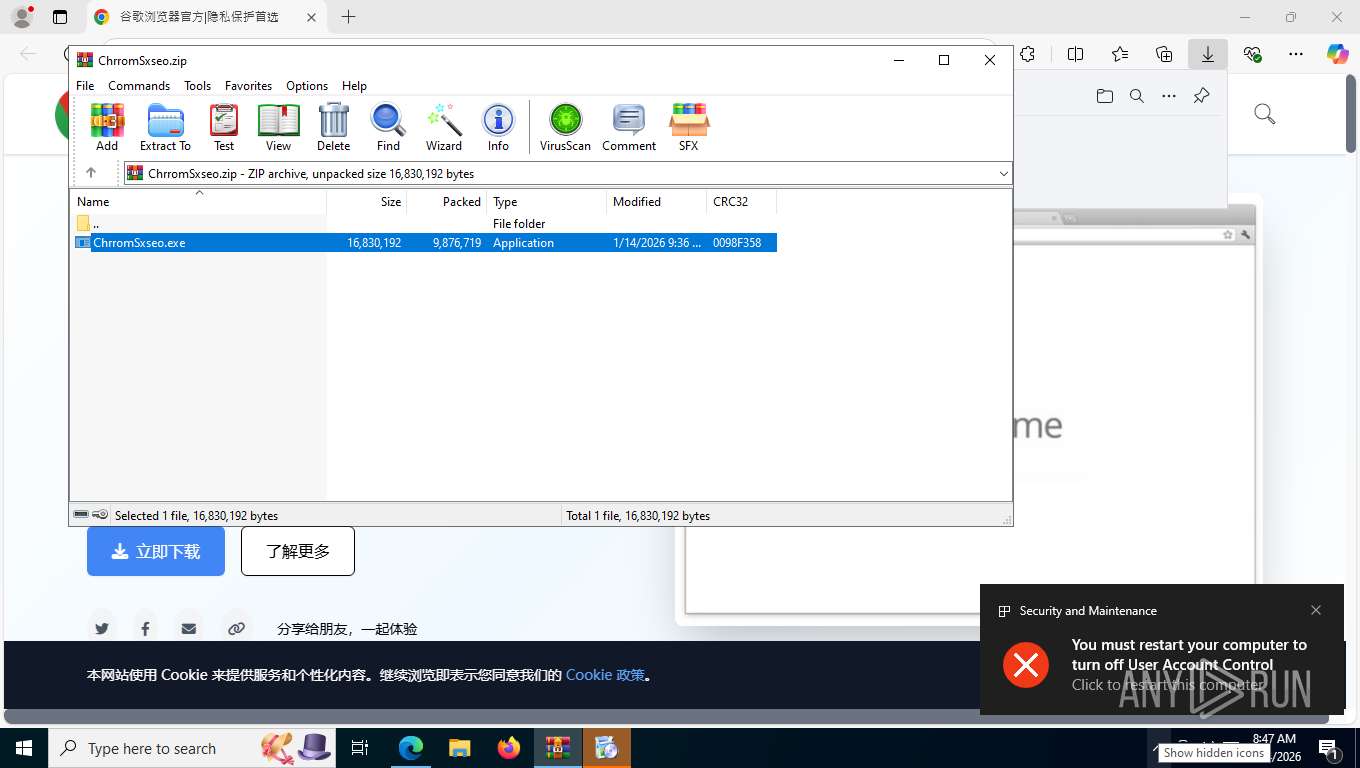The height and width of the screenshot is (768, 1360).
Task: Click the 了解更多 learn more button
Action: [x=298, y=551]
